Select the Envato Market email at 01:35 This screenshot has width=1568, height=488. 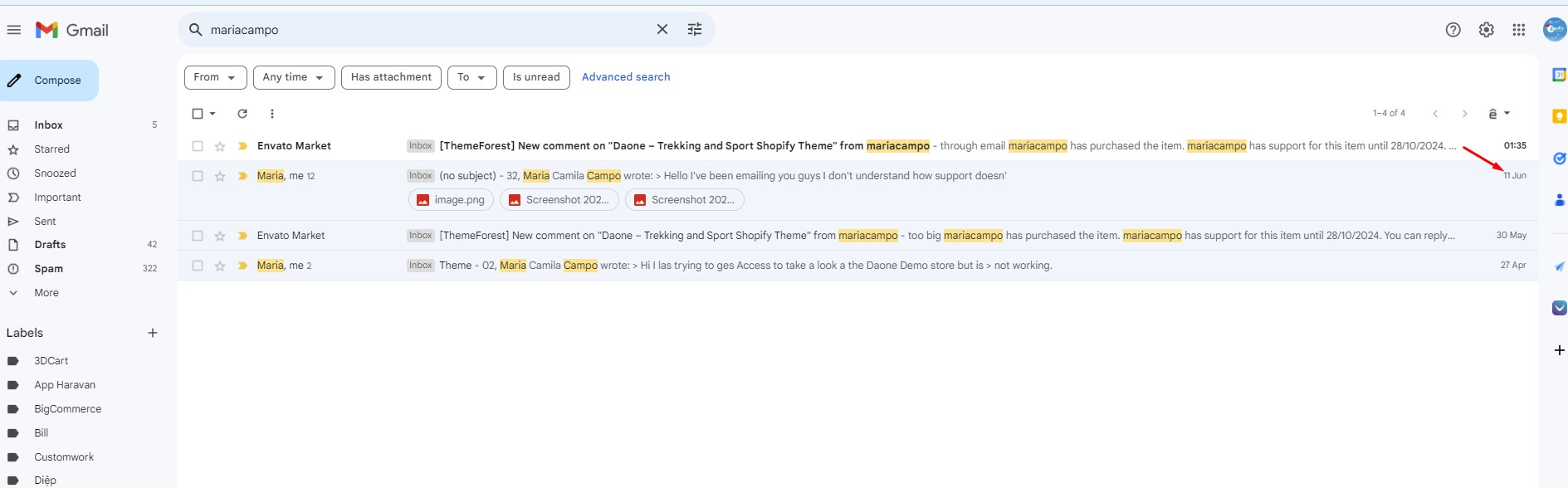click(x=198, y=146)
